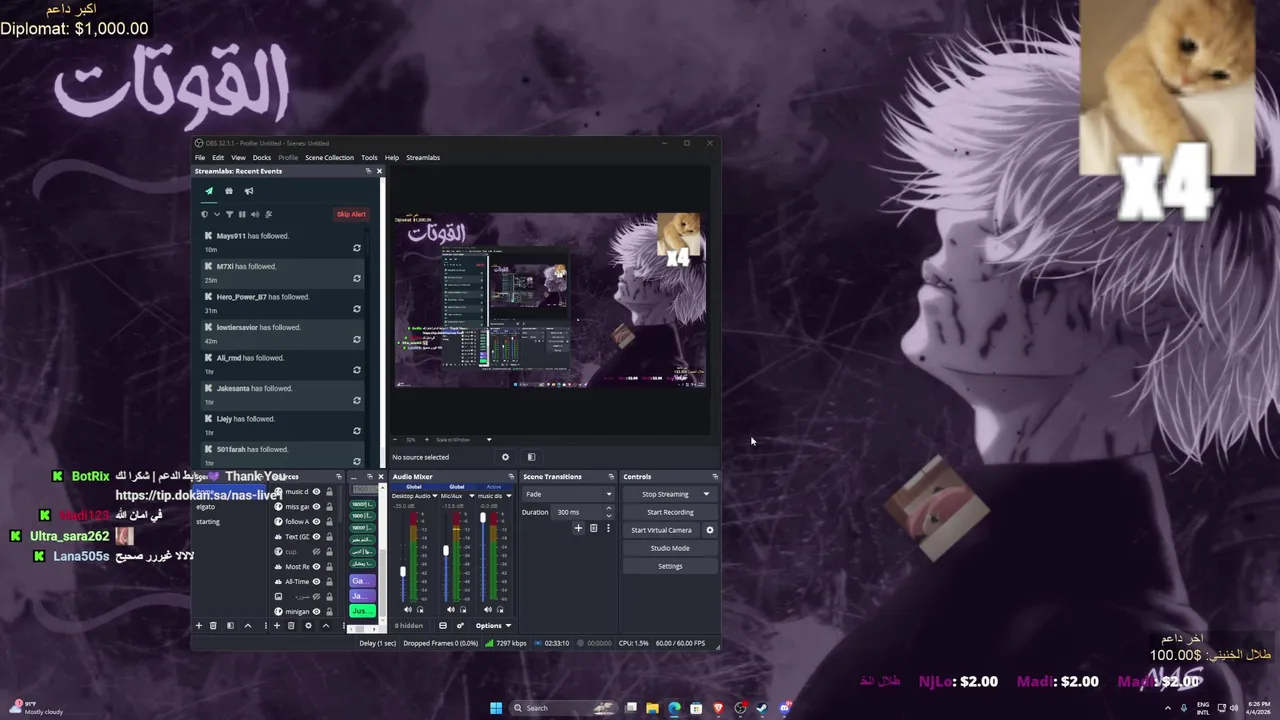Adjust the Mic/Aux volume slider
1280x720 pixels.
(446, 551)
